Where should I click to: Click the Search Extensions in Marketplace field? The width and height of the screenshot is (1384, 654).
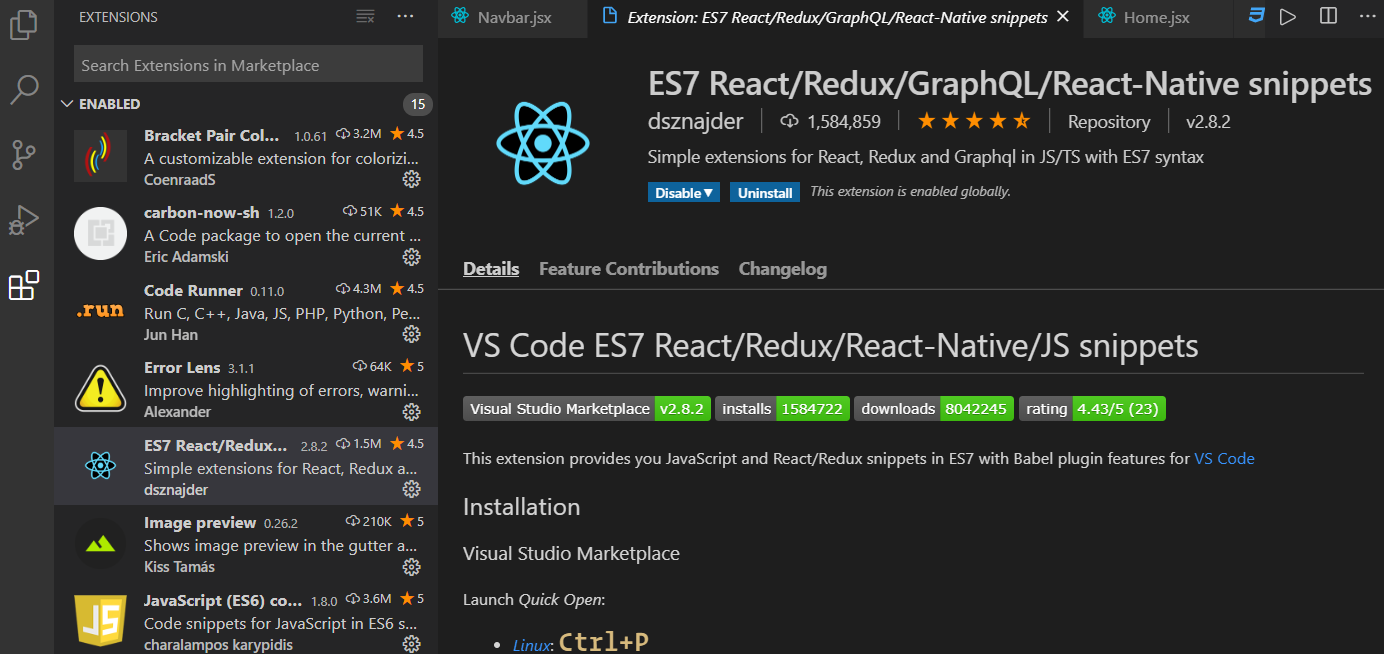click(x=248, y=64)
